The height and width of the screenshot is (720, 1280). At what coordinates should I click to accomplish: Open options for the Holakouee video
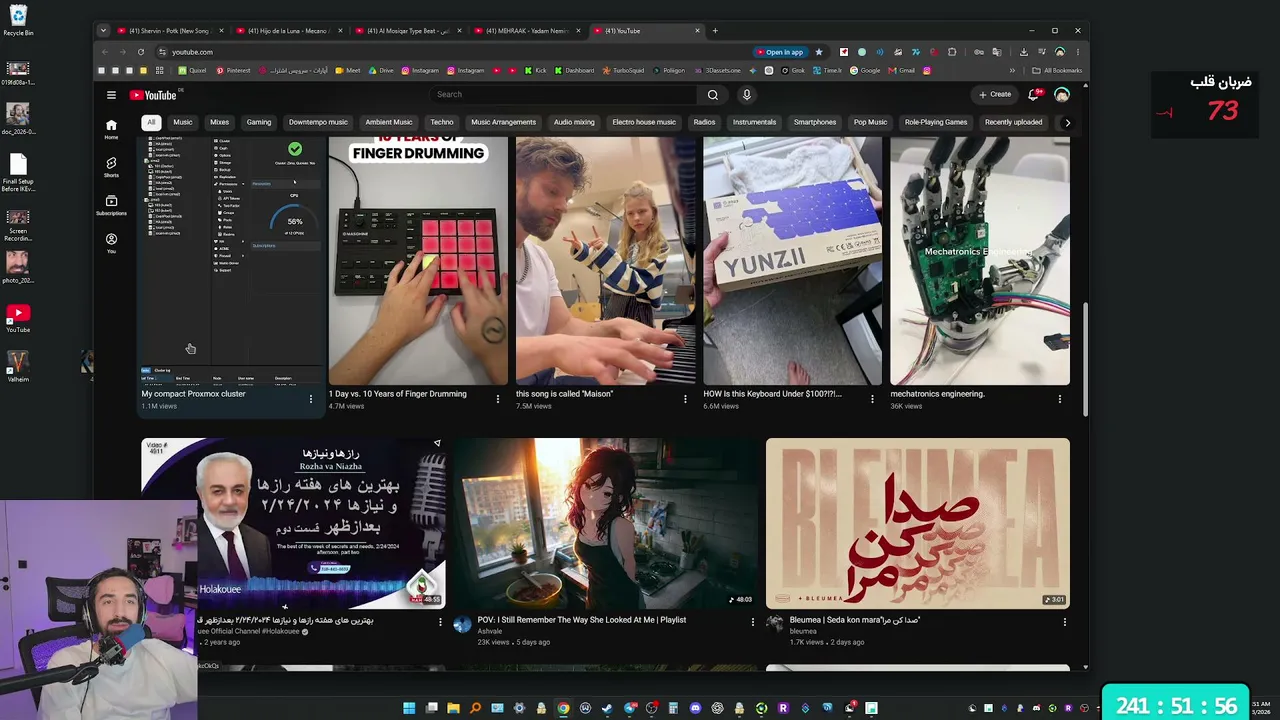click(440, 622)
